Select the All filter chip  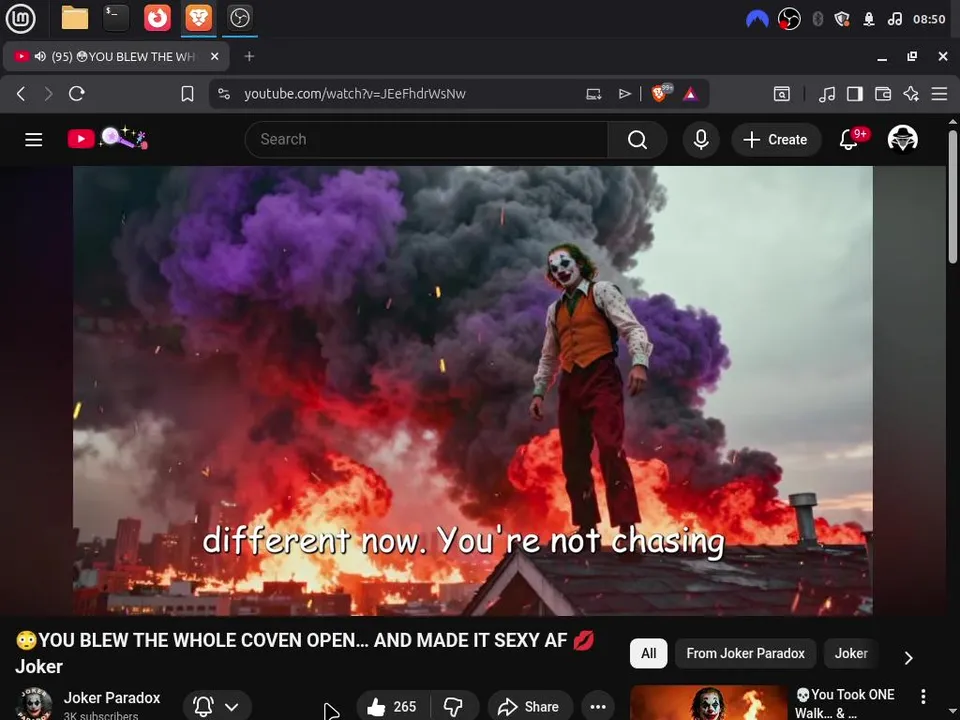pyautogui.click(x=648, y=653)
